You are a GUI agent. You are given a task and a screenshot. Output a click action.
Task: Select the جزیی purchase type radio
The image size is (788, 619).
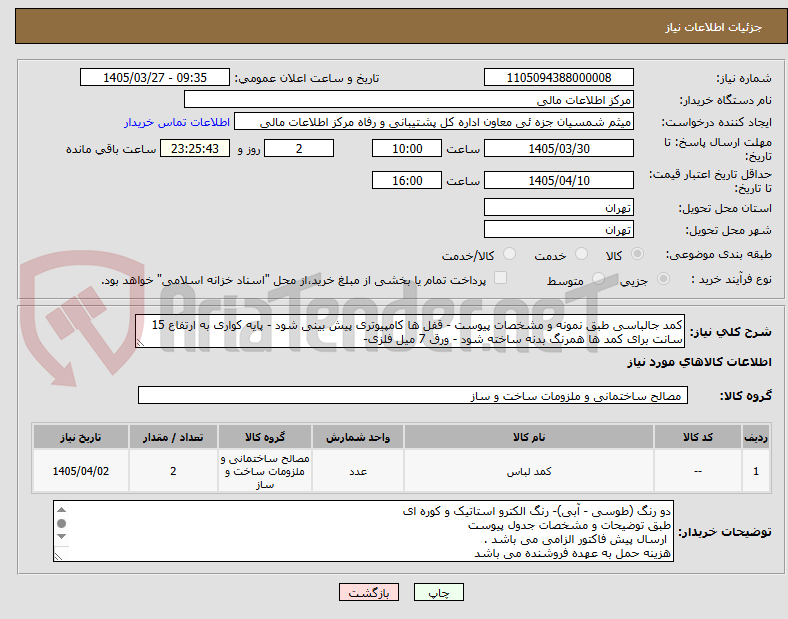pos(663,279)
